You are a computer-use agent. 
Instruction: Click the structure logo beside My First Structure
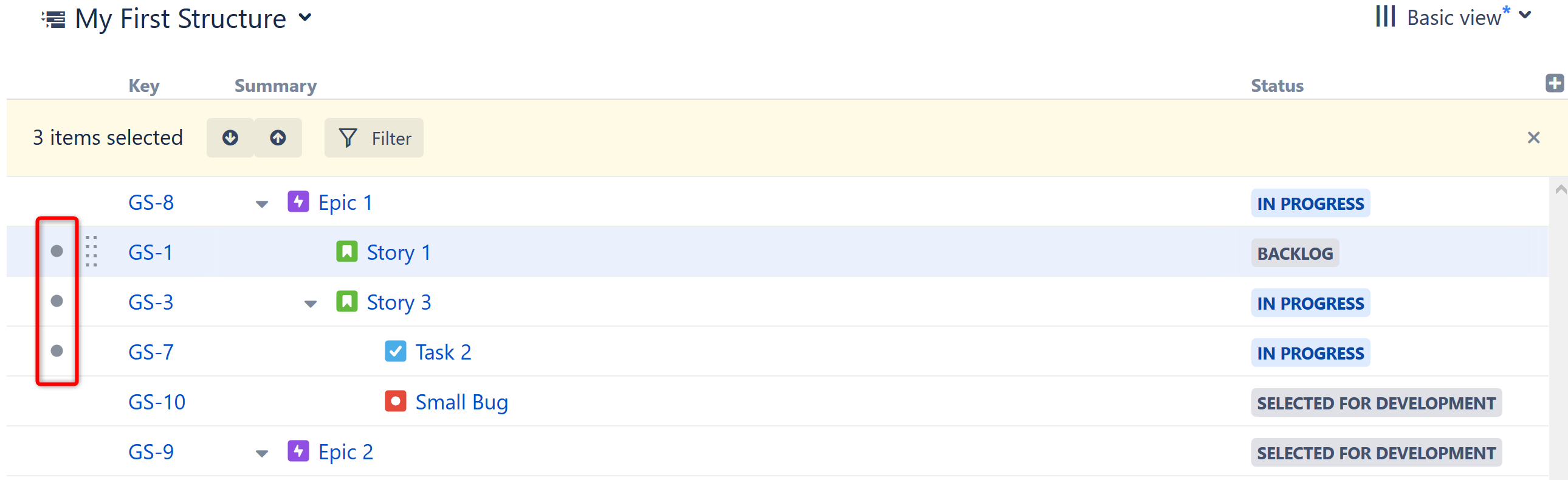(x=52, y=18)
